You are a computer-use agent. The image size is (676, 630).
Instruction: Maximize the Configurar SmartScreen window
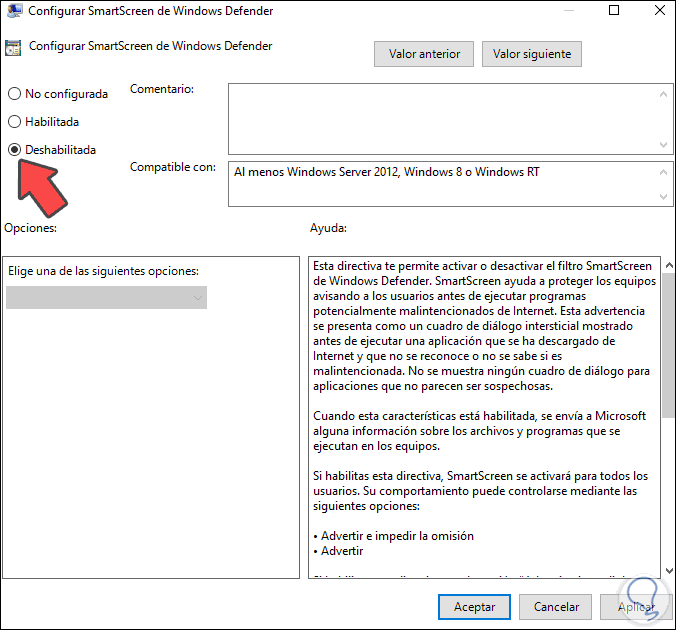(613, 10)
